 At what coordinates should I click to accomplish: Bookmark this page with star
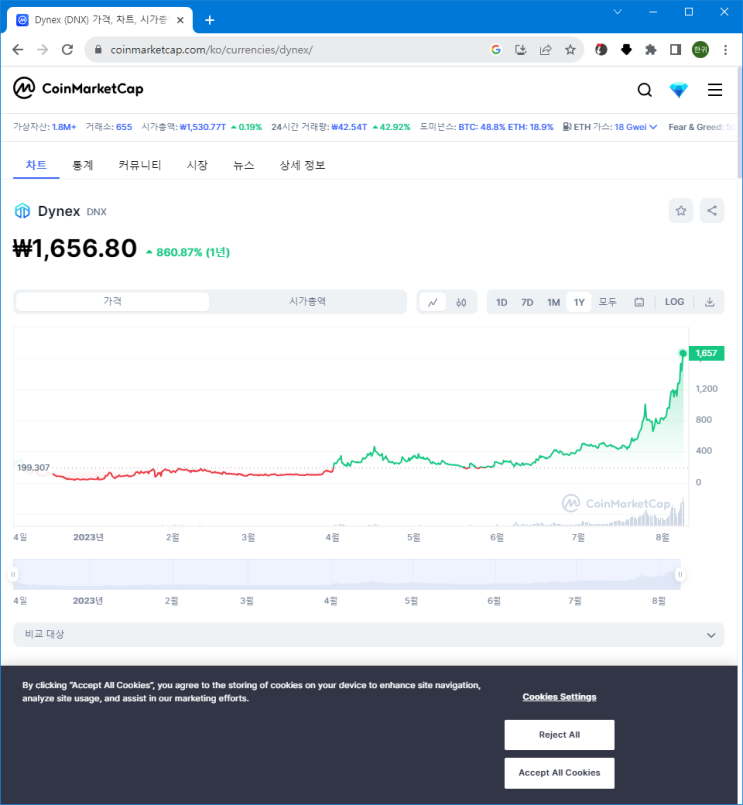tap(570, 50)
